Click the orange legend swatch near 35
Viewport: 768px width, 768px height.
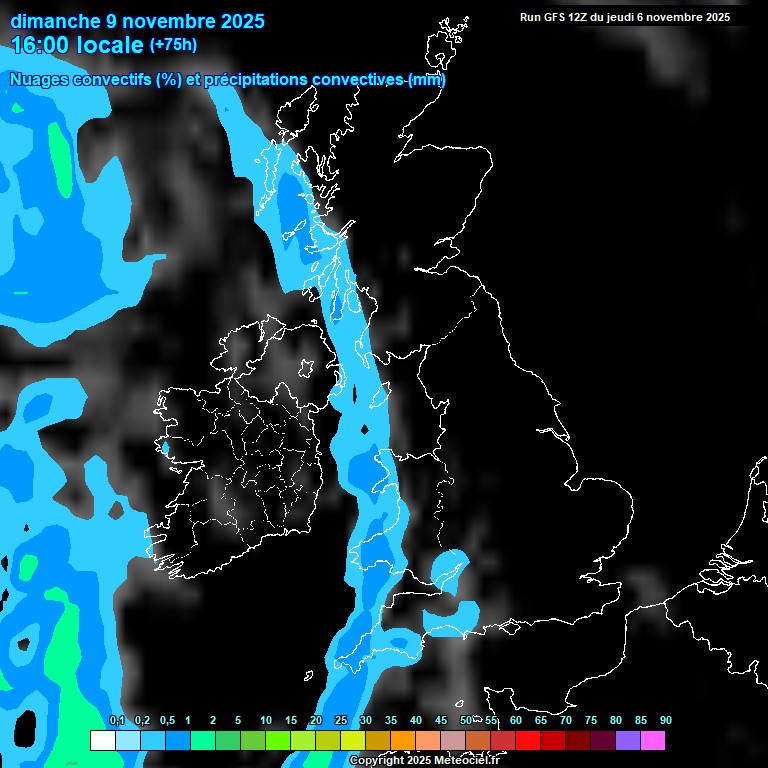[x=402, y=740]
